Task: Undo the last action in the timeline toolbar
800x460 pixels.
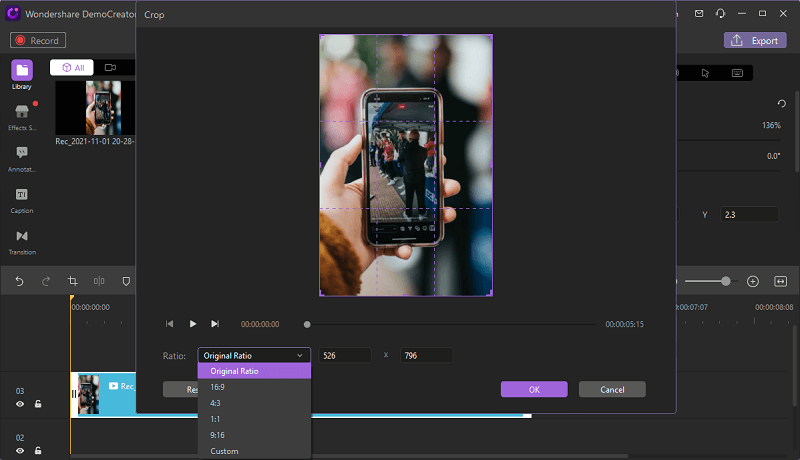Action: pyautogui.click(x=19, y=281)
